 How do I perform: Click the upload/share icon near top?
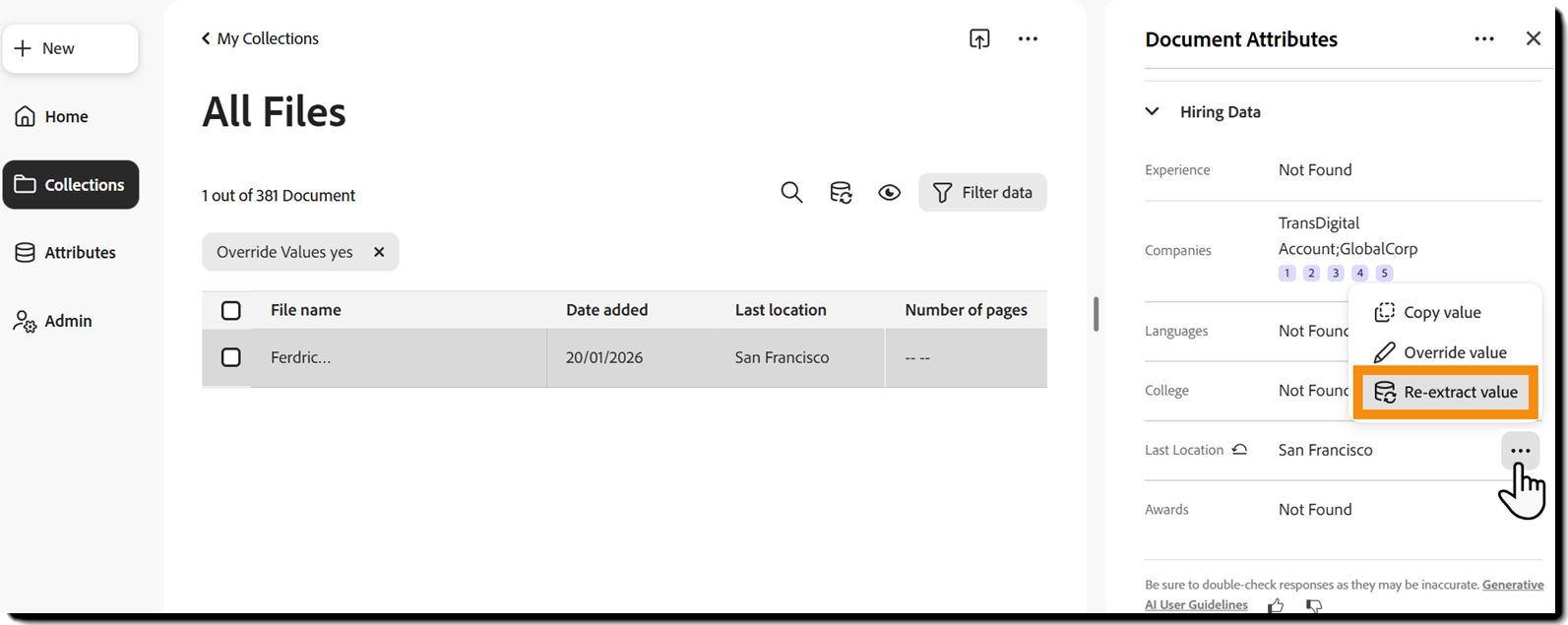979,38
